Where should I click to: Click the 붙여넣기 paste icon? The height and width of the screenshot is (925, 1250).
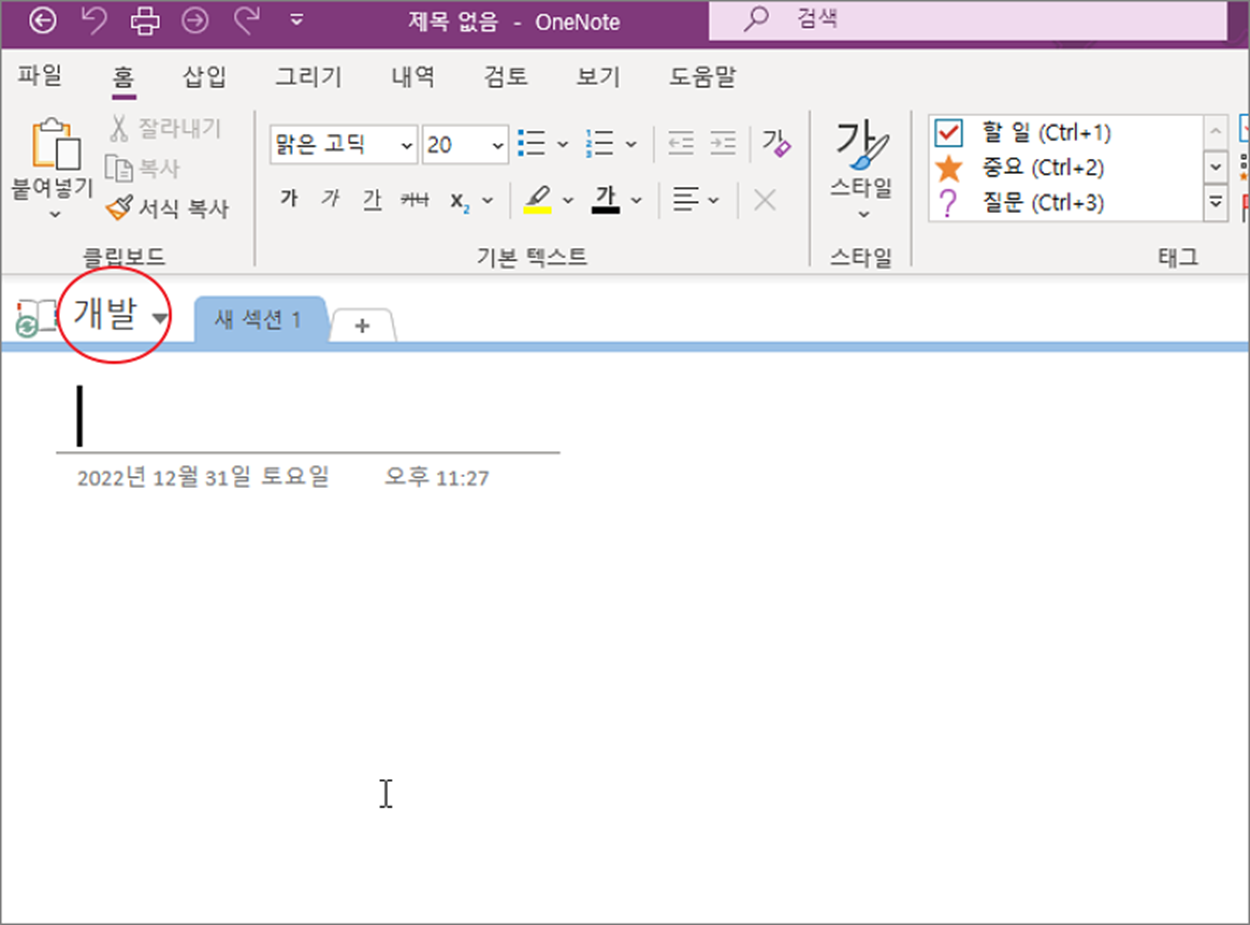55,145
